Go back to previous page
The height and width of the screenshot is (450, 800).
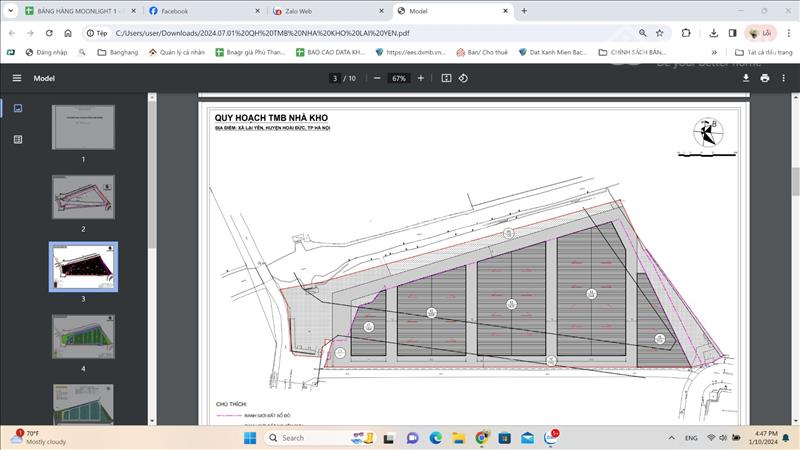12,33
